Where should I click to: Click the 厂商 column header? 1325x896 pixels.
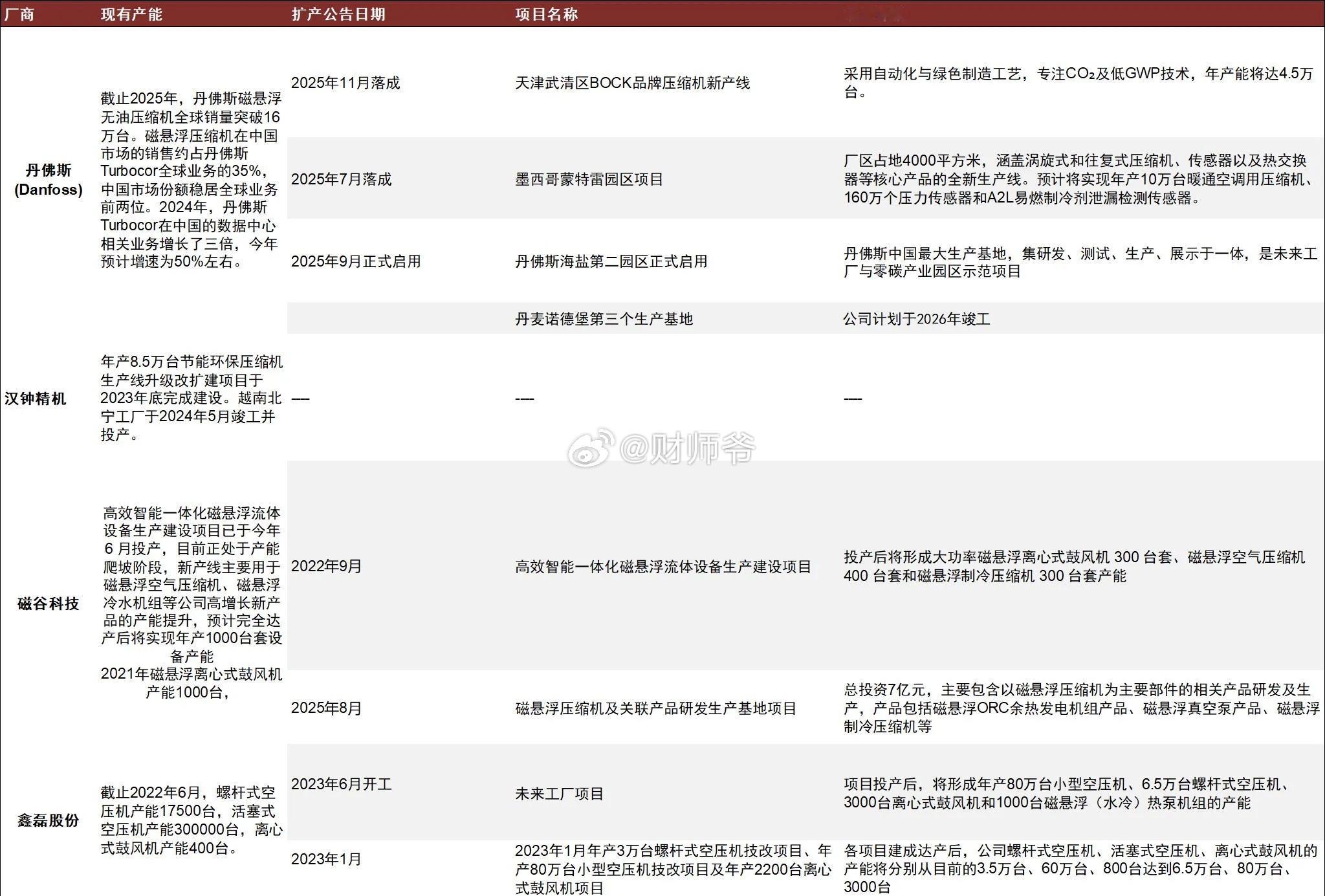[19, 14]
